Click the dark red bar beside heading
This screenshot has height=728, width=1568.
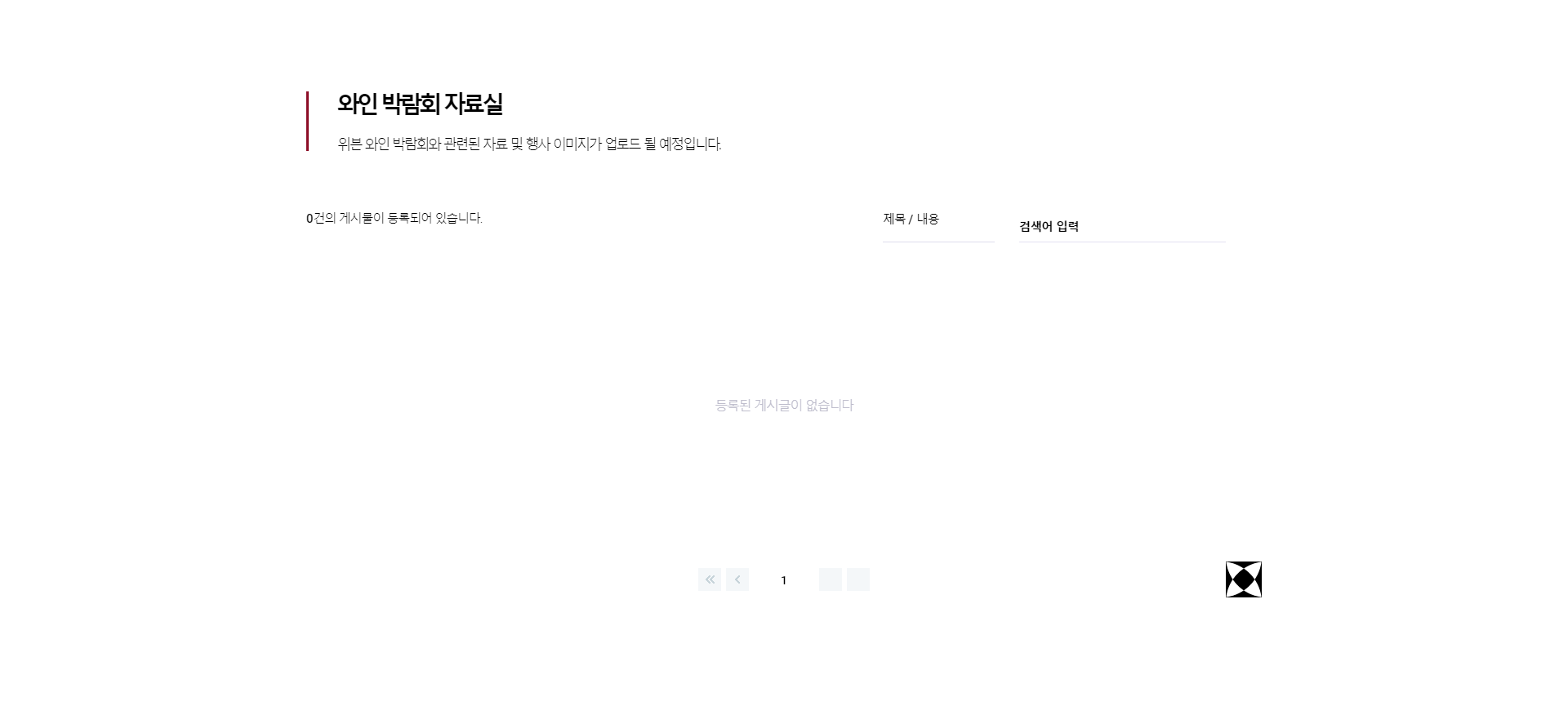[308, 121]
